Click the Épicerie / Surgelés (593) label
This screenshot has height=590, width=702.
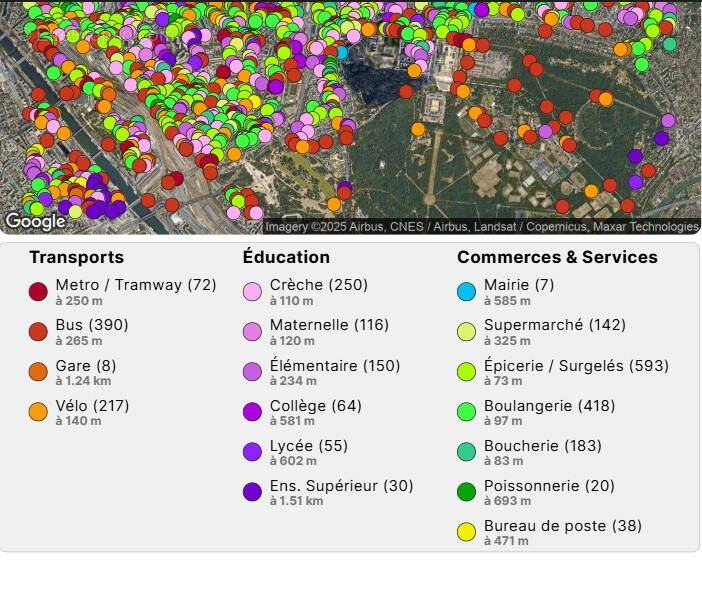[576, 366]
